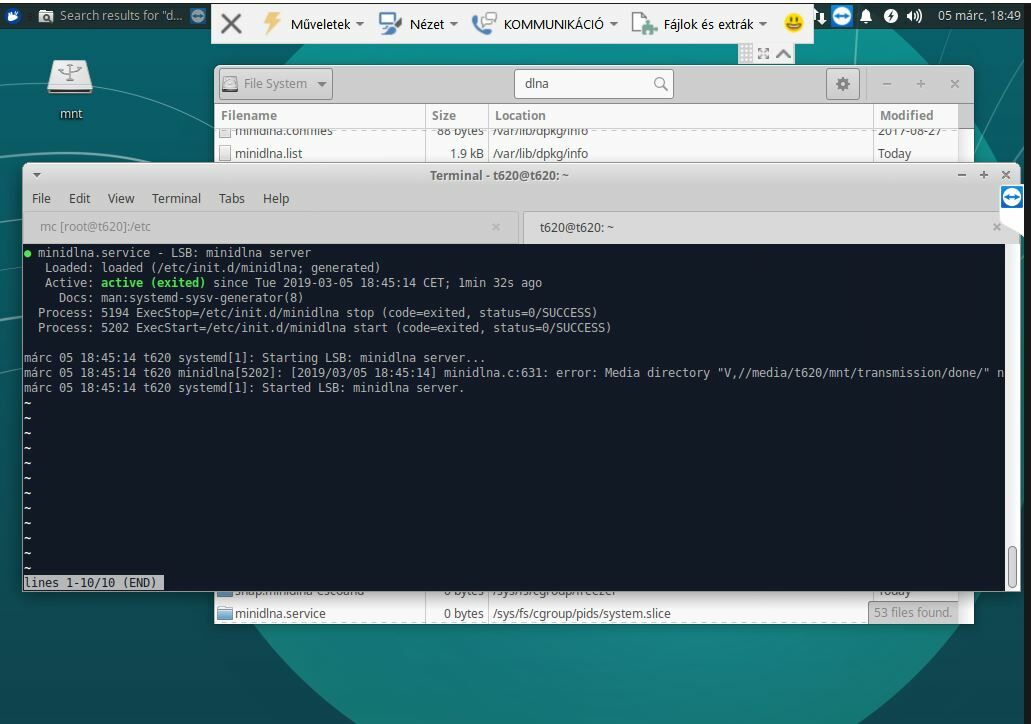This screenshot has height=724, width=1031.
Task: Click the search field containing dlna
Action: (593, 84)
